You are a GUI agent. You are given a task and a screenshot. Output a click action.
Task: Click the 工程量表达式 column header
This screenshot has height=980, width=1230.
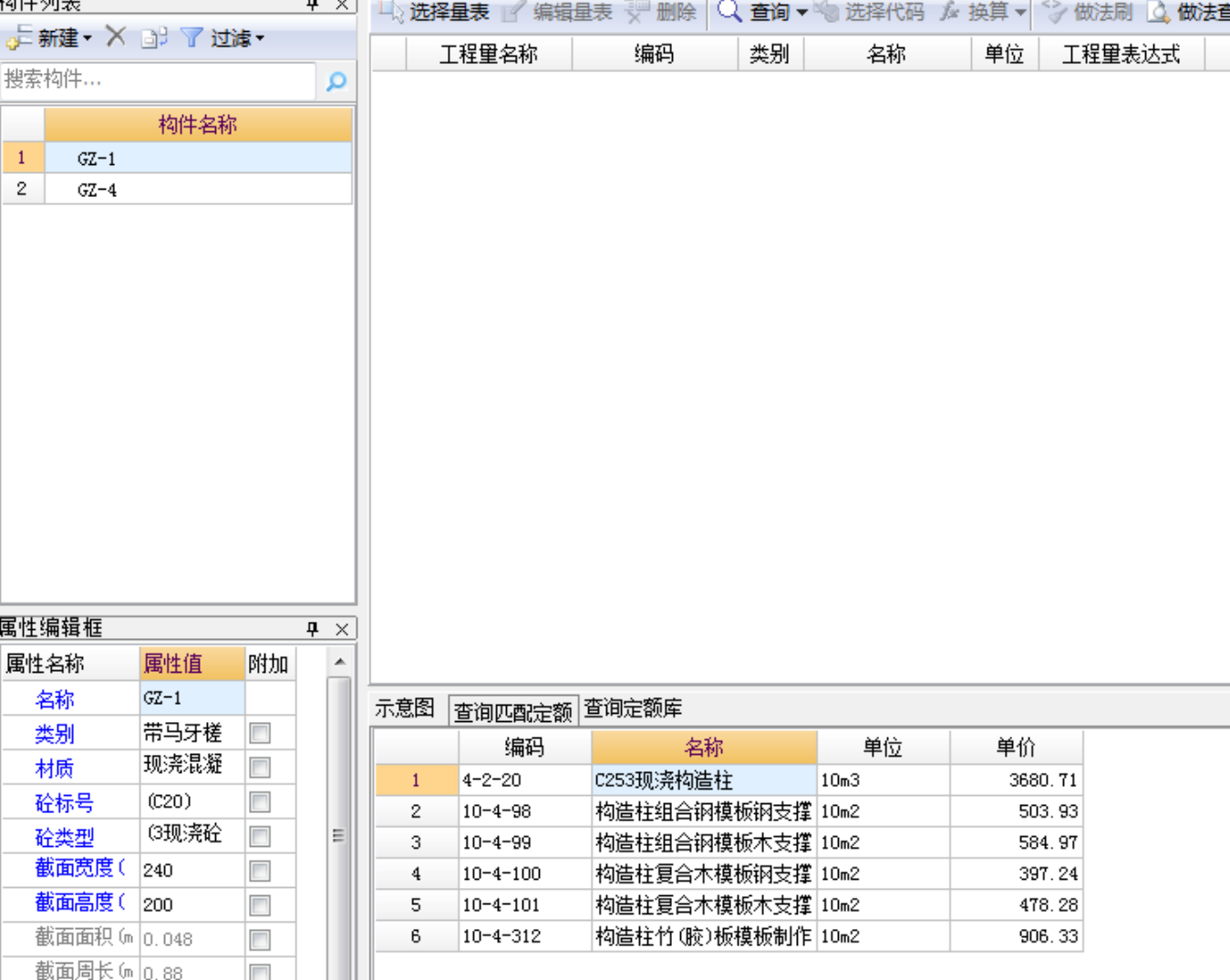tap(1121, 54)
